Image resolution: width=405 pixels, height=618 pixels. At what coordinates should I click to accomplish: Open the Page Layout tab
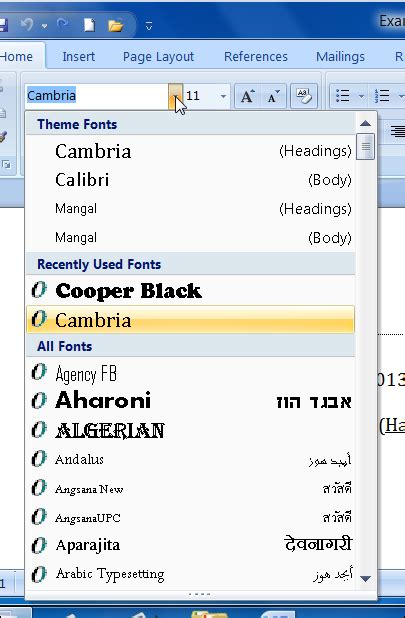tap(158, 57)
